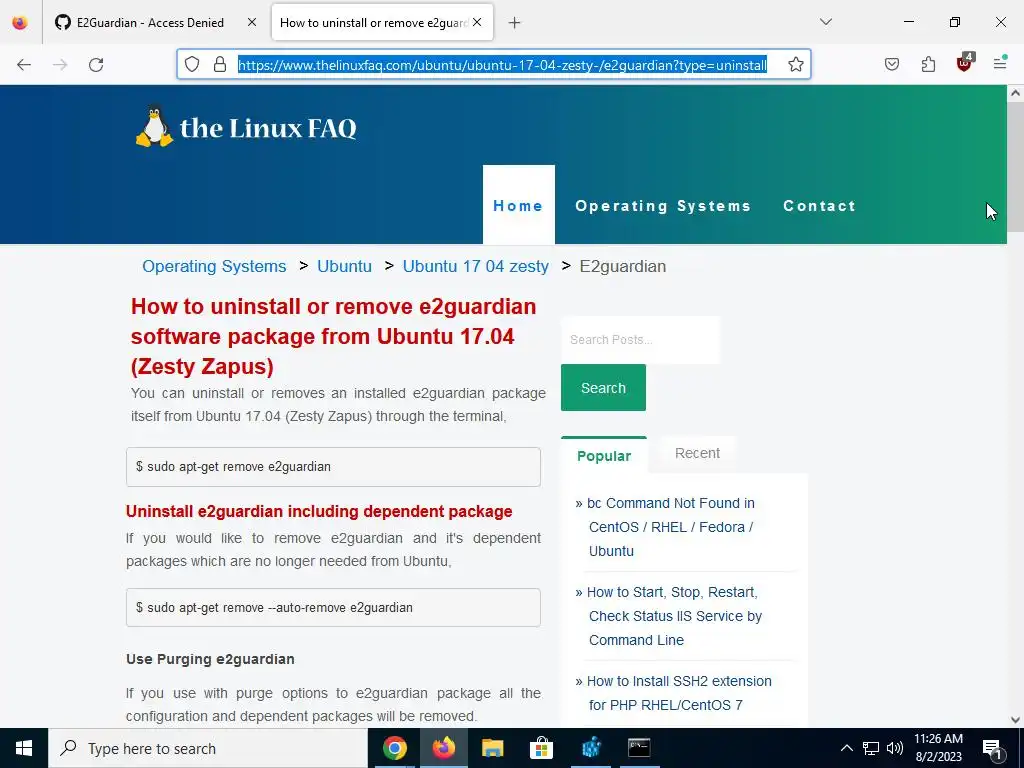Follow the Operating Systems breadcrumb link
Screen dimensions: 1024x768
pyautogui.click(x=214, y=266)
